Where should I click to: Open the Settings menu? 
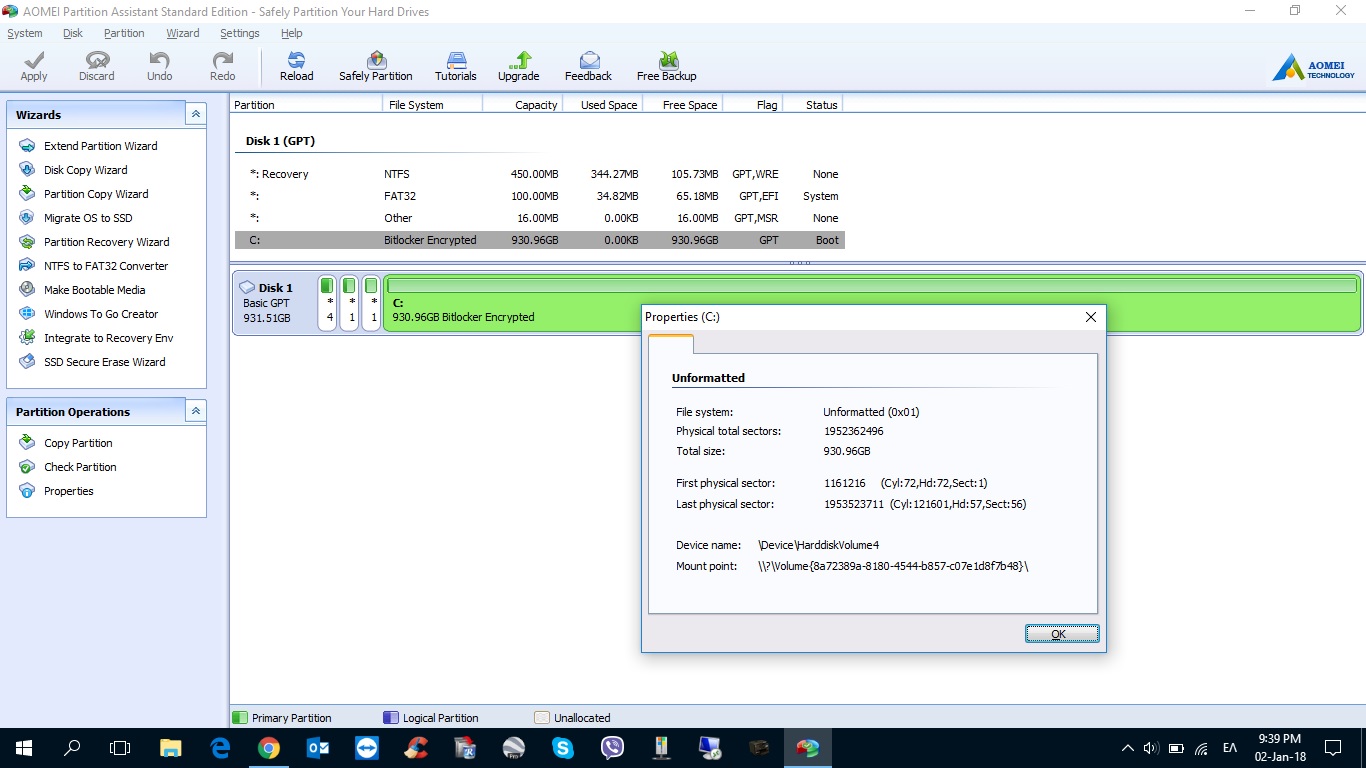239,33
